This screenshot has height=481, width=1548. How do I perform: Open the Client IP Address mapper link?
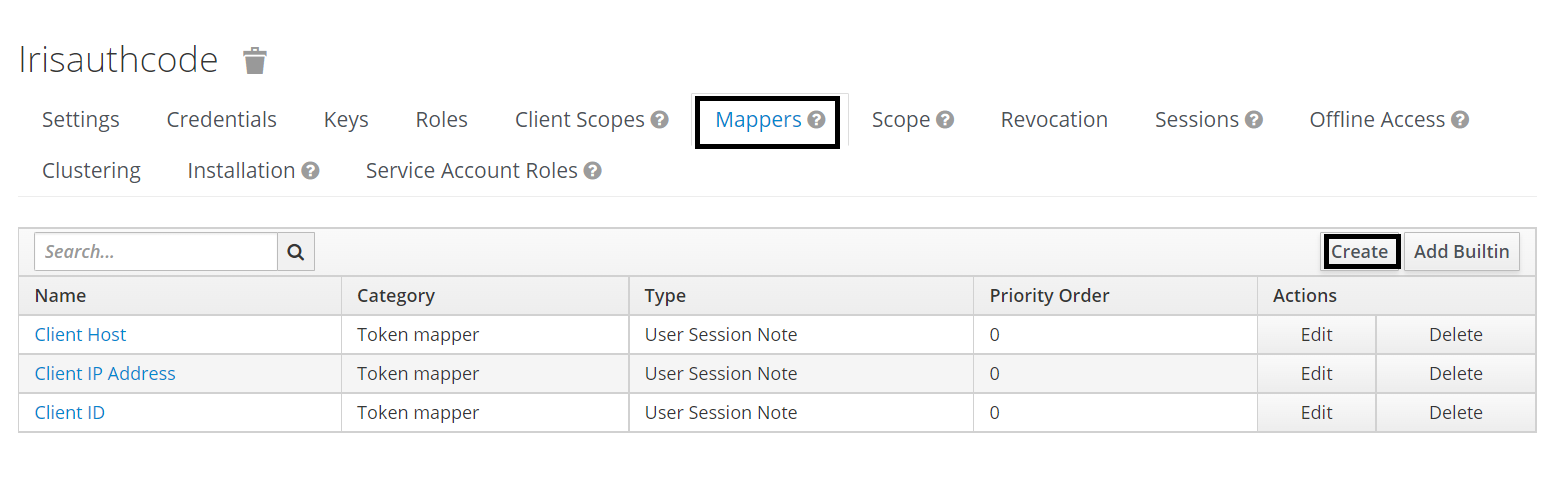pos(105,374)
